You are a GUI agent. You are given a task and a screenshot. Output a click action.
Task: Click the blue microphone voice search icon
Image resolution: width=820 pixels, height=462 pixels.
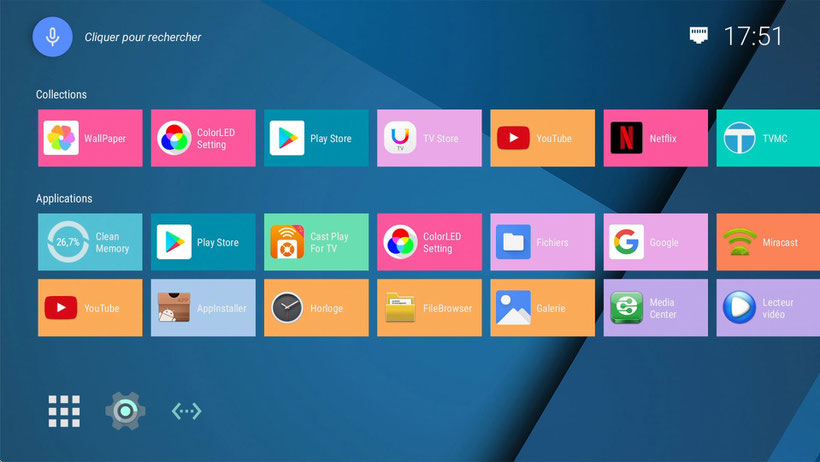point(52,37)
